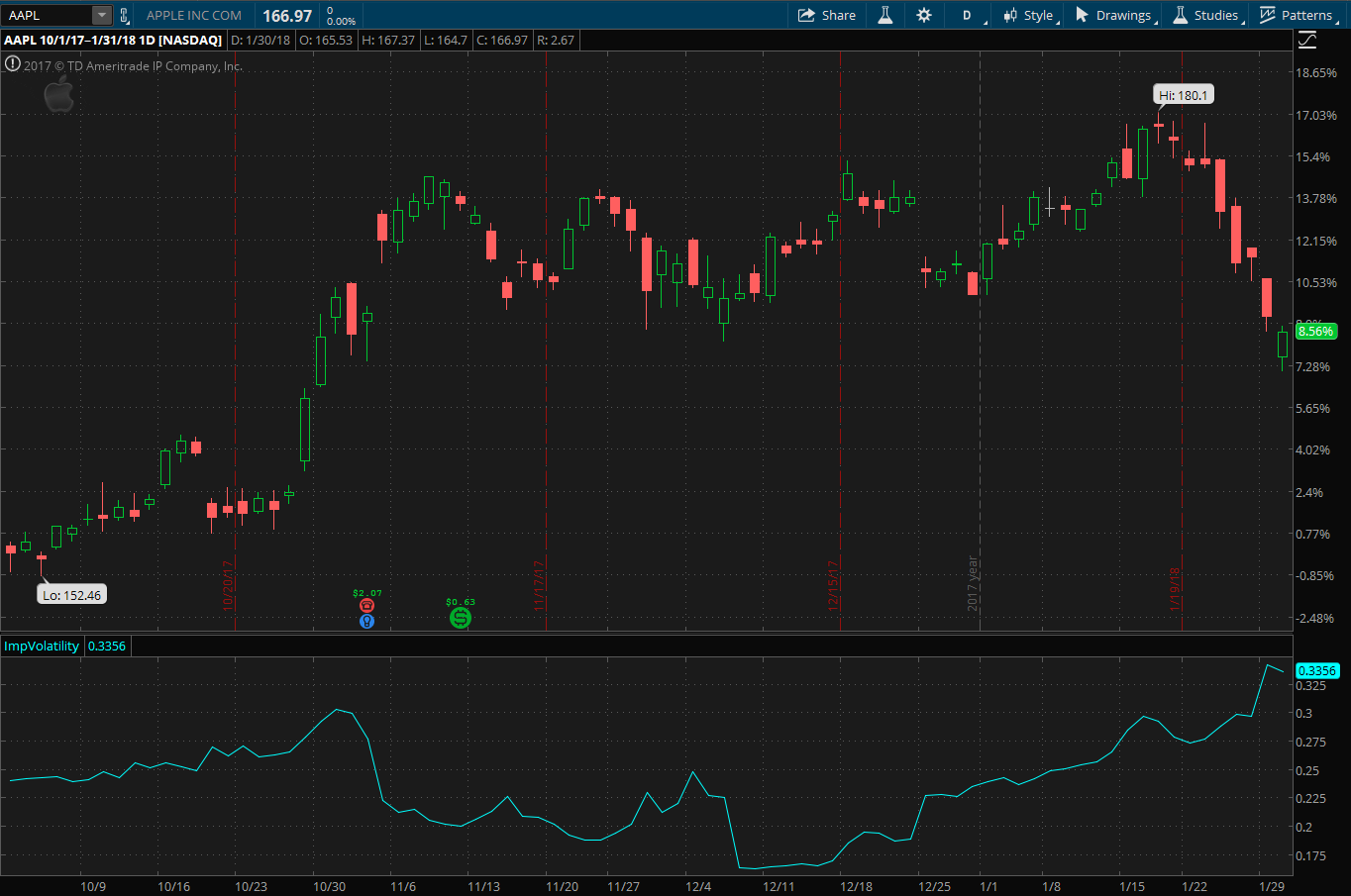Image resolution: width=1351 pixels, height=896 pixels.
Task: Click the 1/19/18 expiration line label
Action: pos(1175,589)
